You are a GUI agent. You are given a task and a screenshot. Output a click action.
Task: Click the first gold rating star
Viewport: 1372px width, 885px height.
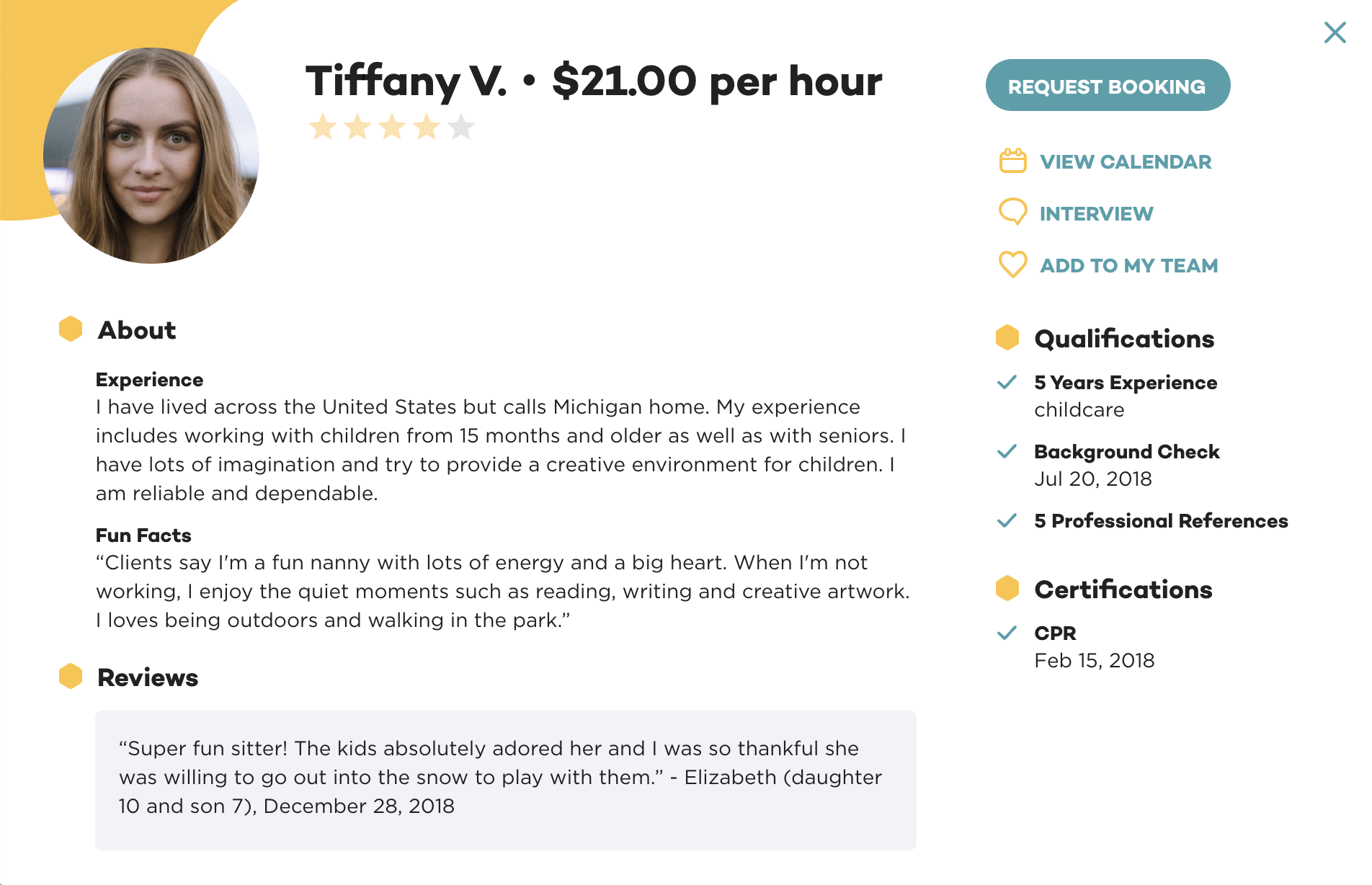(323, 128)
